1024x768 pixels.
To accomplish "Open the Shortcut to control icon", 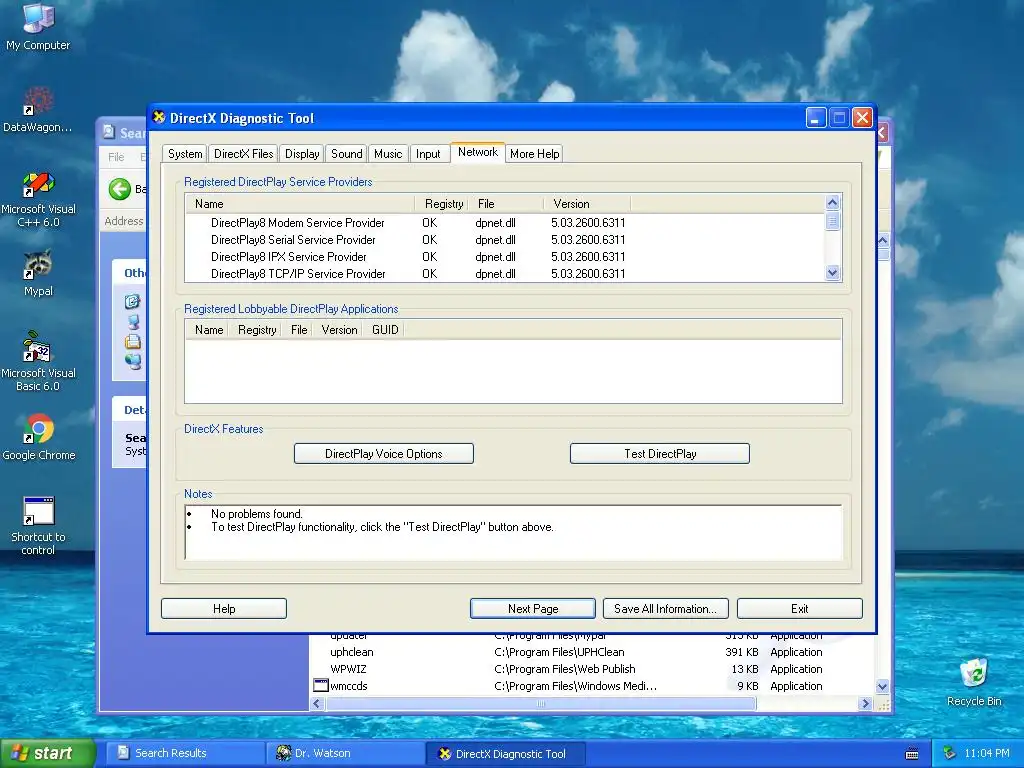I will pos(38,526).
